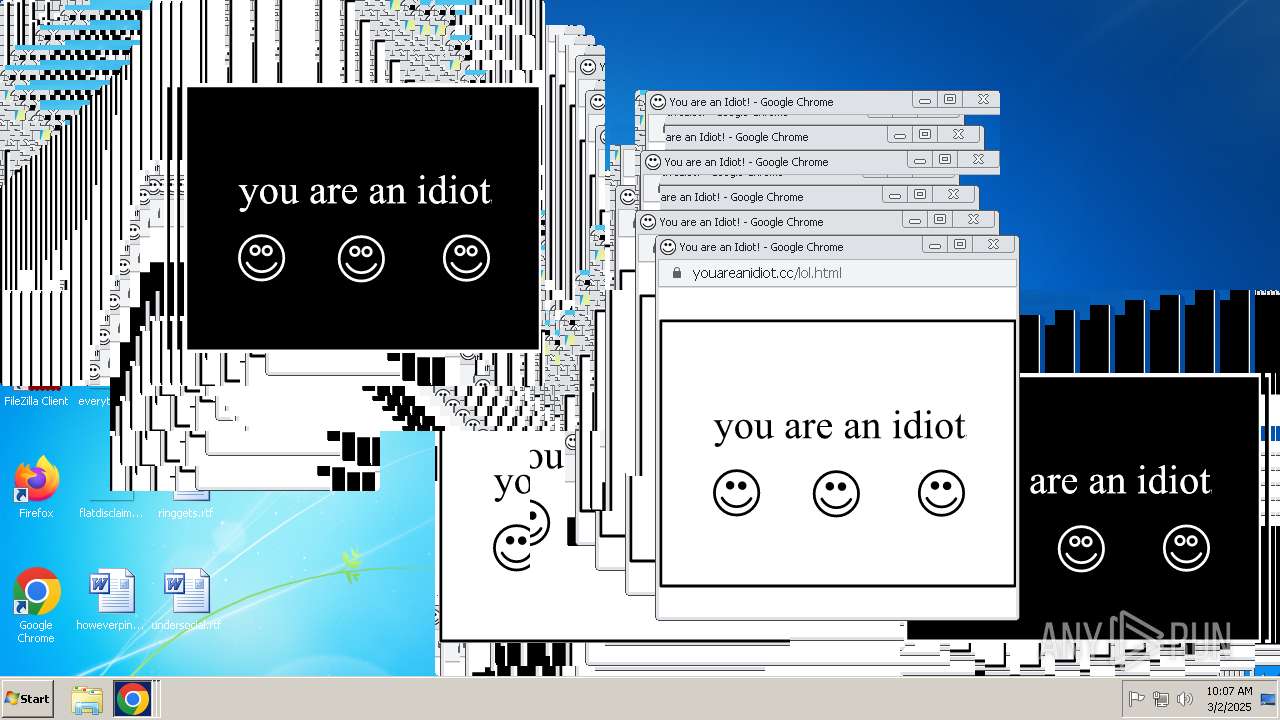Close the topmost Chrome window in the cascaded stack

pyautogui.click(x=983, y=99)
